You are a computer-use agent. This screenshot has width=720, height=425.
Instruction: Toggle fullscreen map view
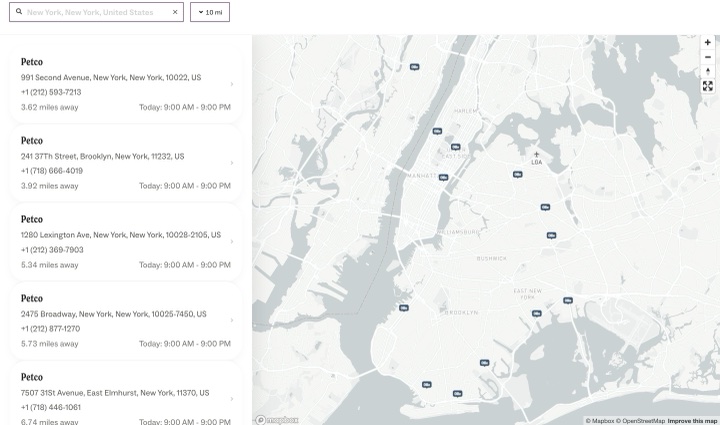[708, 86]
